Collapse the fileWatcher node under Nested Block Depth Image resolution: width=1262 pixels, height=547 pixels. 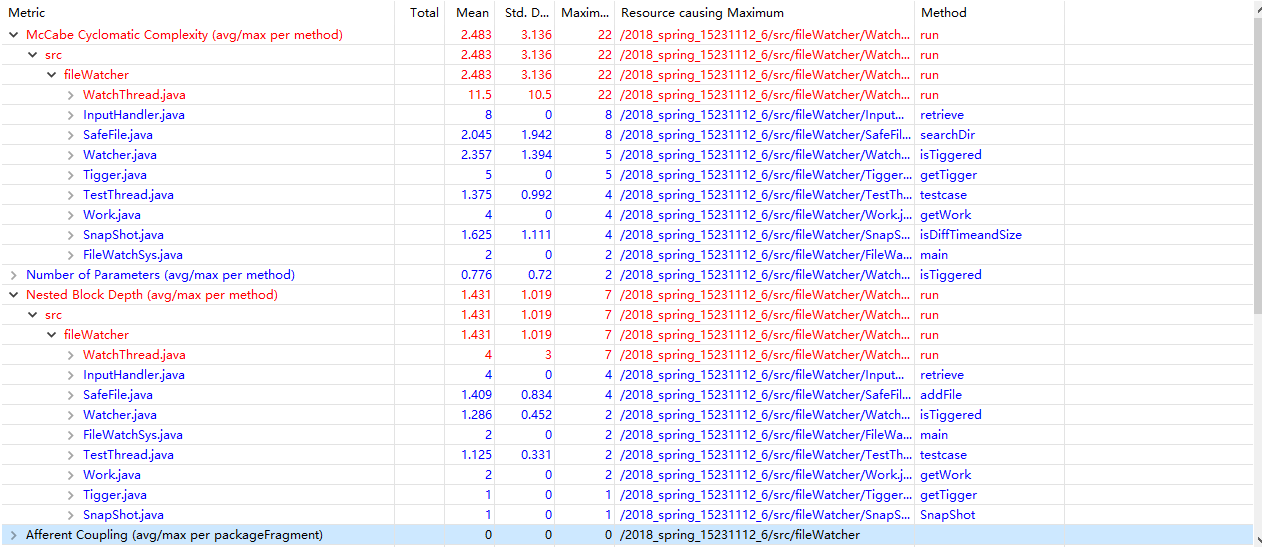(x=51, y=335)
